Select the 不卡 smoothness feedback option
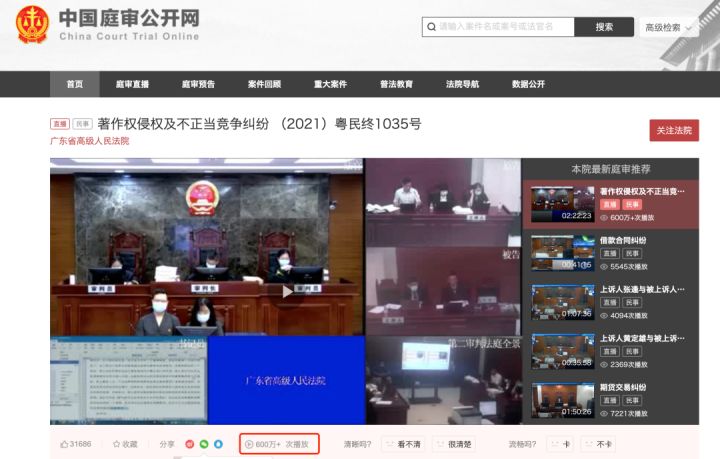Image resolution: width=720 pixels, height=459 pixels. (x=597, y=444)
